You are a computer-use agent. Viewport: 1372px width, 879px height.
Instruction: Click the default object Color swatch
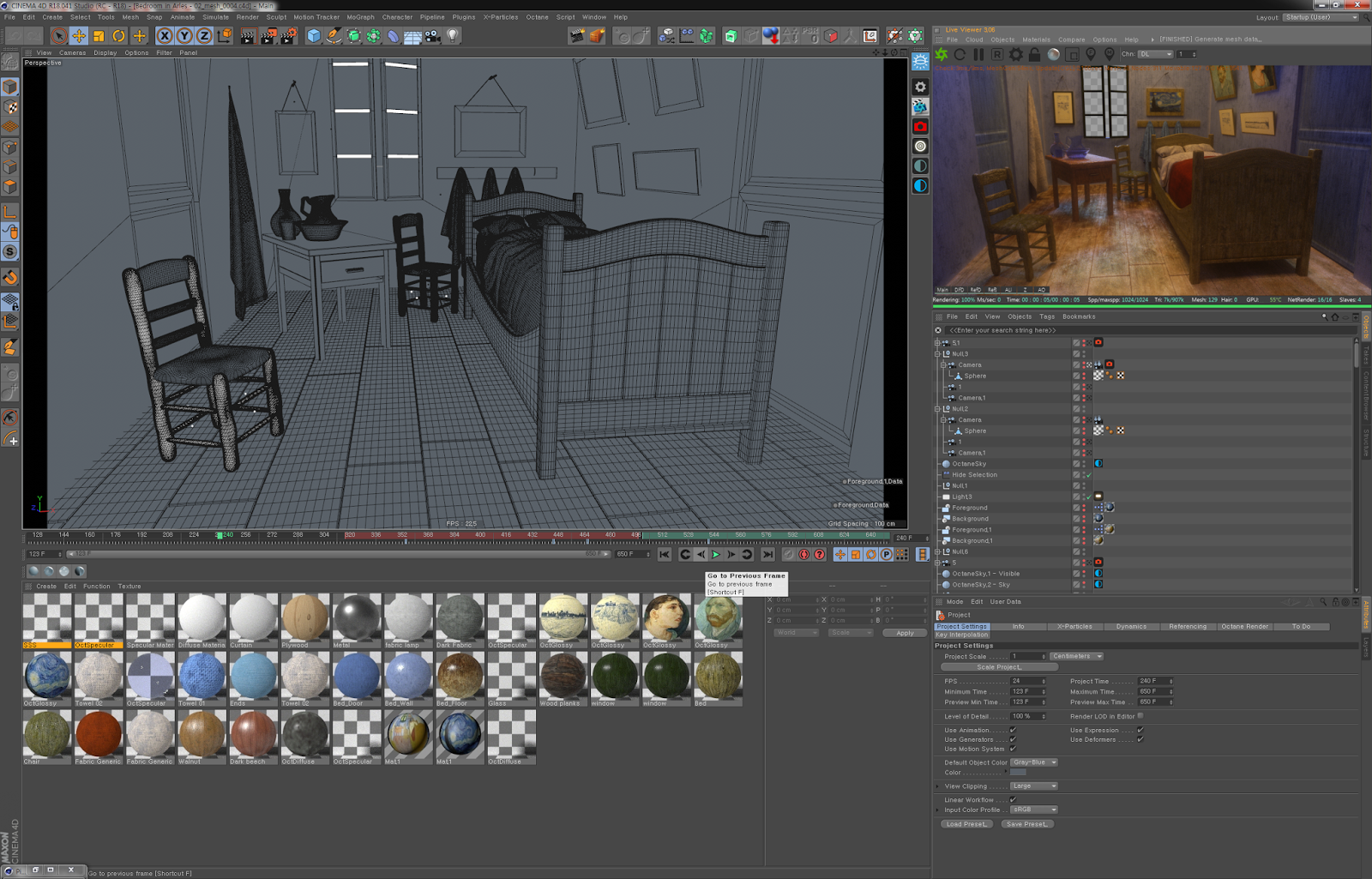coord(1018,773)
